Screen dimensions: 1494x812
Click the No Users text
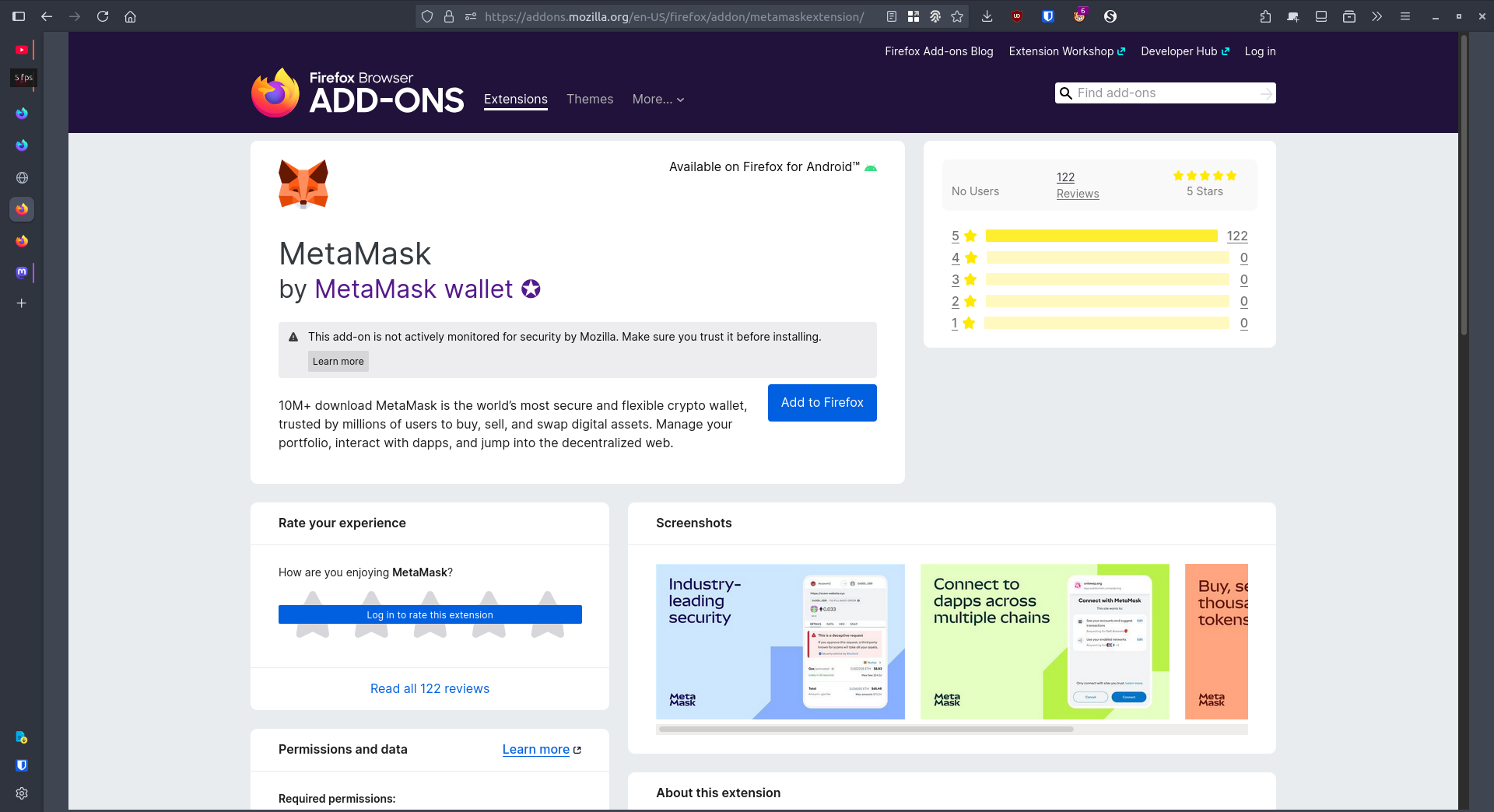[x=975, y=191]
